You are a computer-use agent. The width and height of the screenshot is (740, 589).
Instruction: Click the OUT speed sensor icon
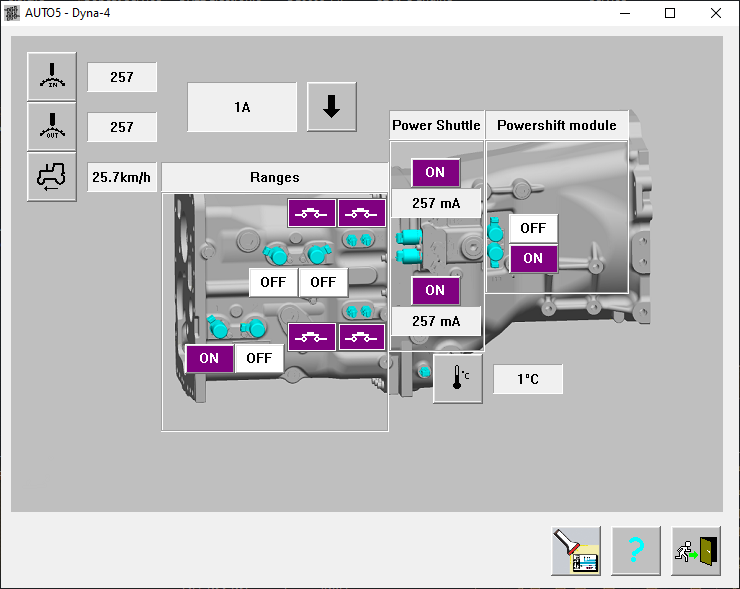click(51, 127)
